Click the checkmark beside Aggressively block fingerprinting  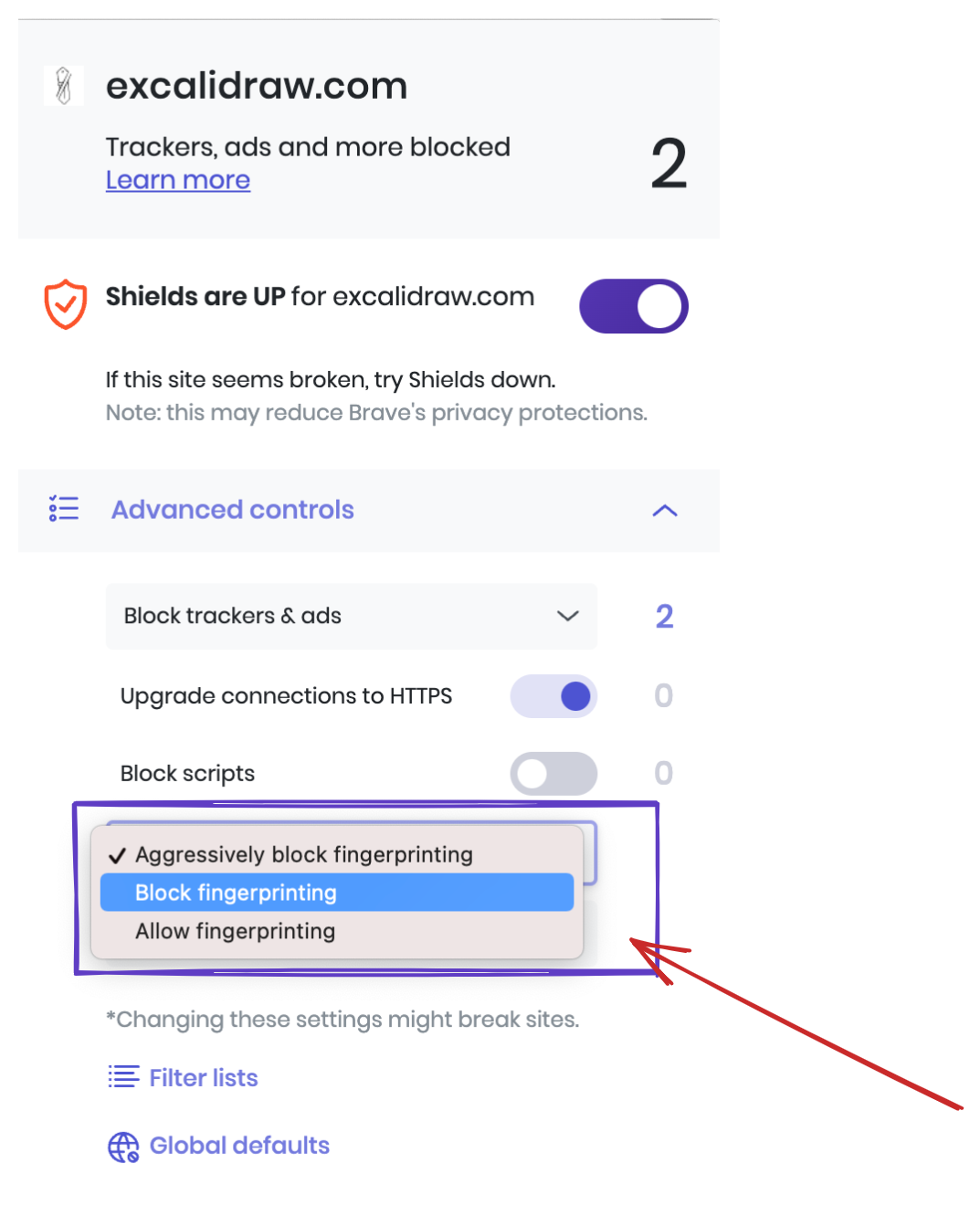pyautogui.click(x=117, y=854)
